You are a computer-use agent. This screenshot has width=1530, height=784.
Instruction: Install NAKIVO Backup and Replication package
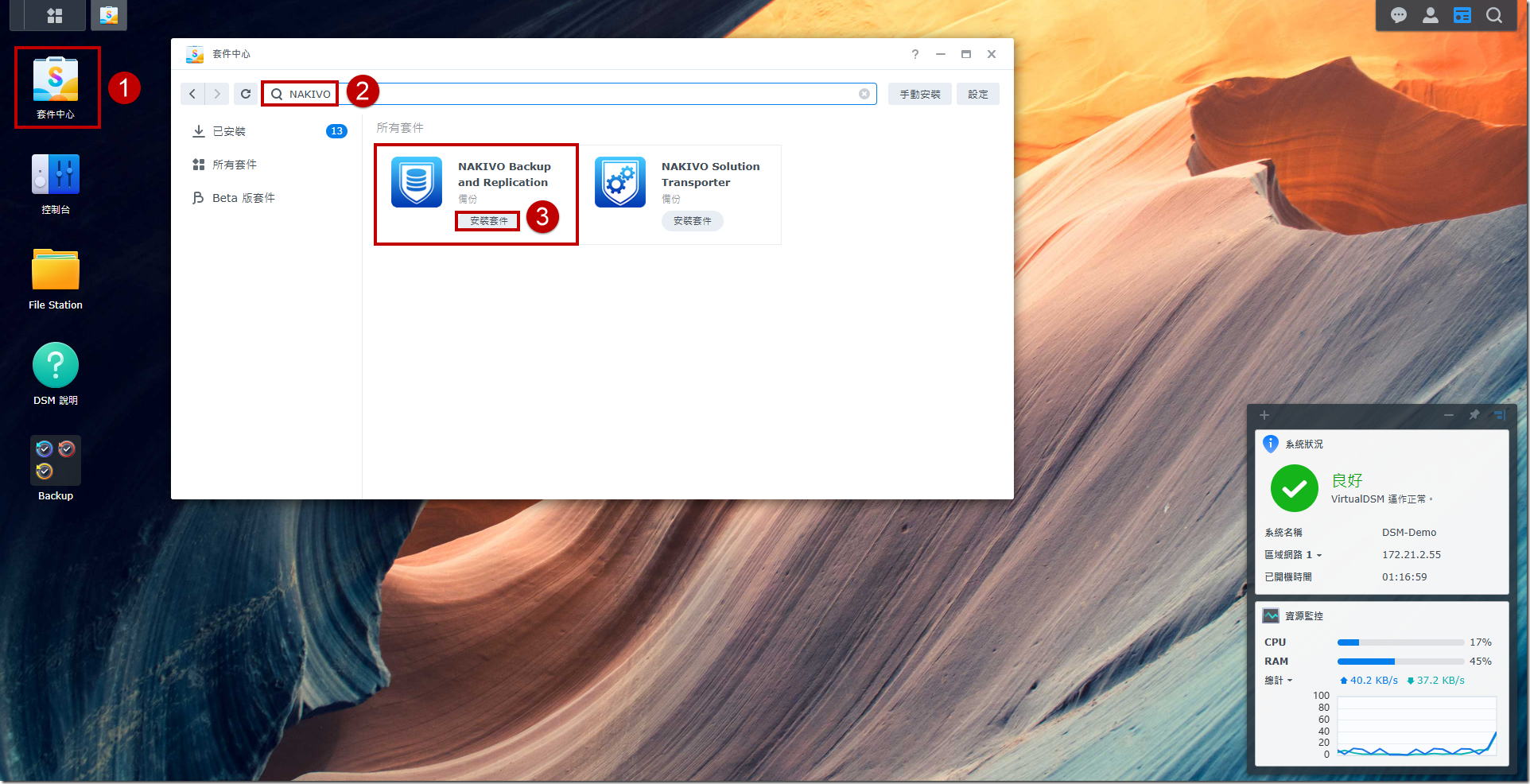pyautogui.click(x=488, y=221)
